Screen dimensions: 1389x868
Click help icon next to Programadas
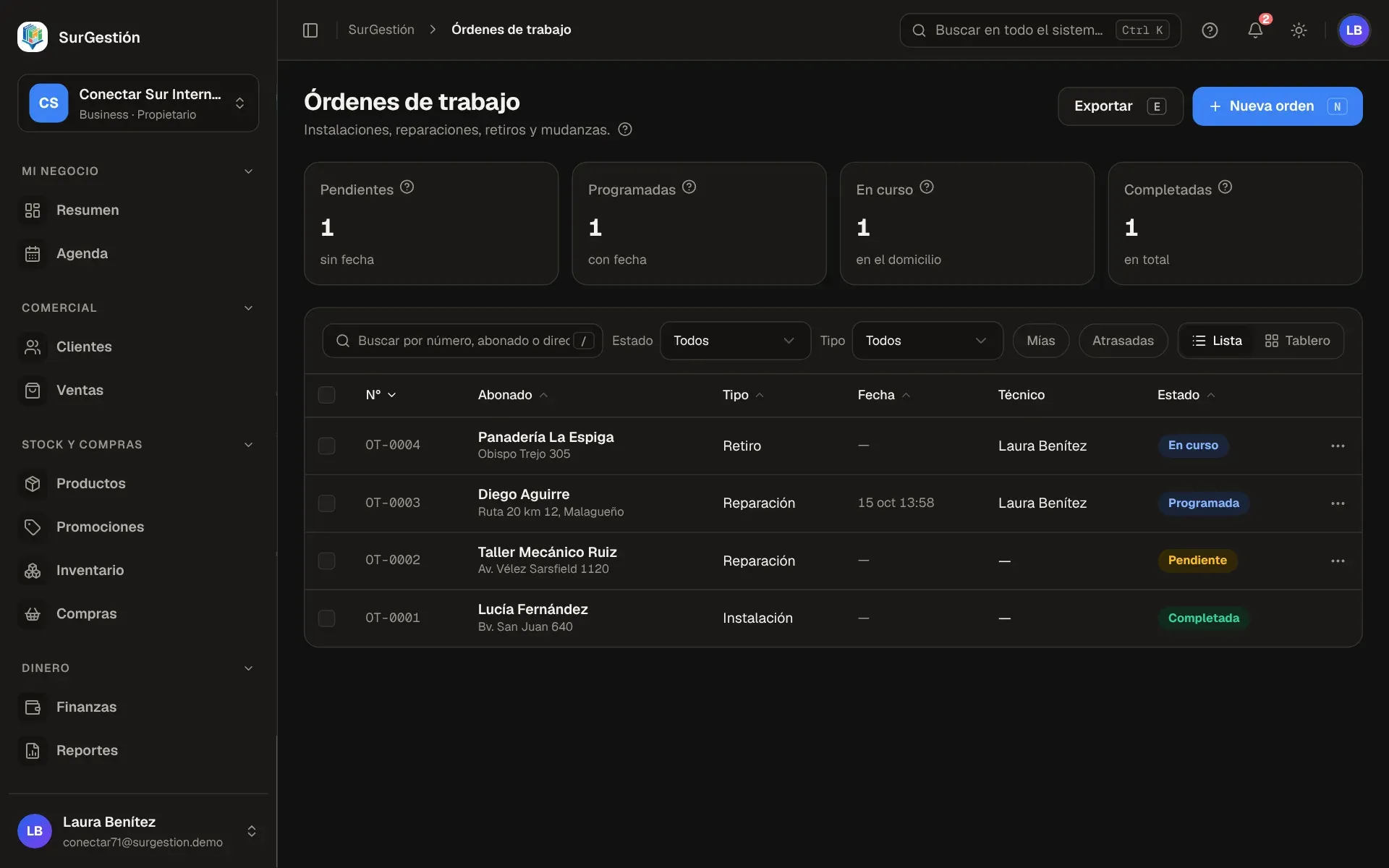coord(689,187)
